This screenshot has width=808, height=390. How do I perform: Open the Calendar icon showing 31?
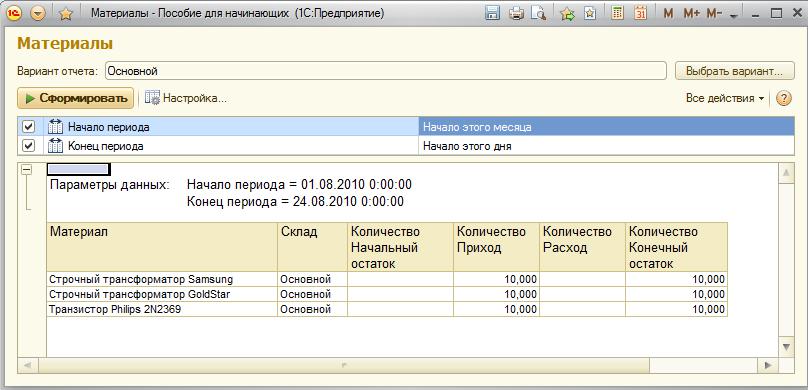pos(641,14)
